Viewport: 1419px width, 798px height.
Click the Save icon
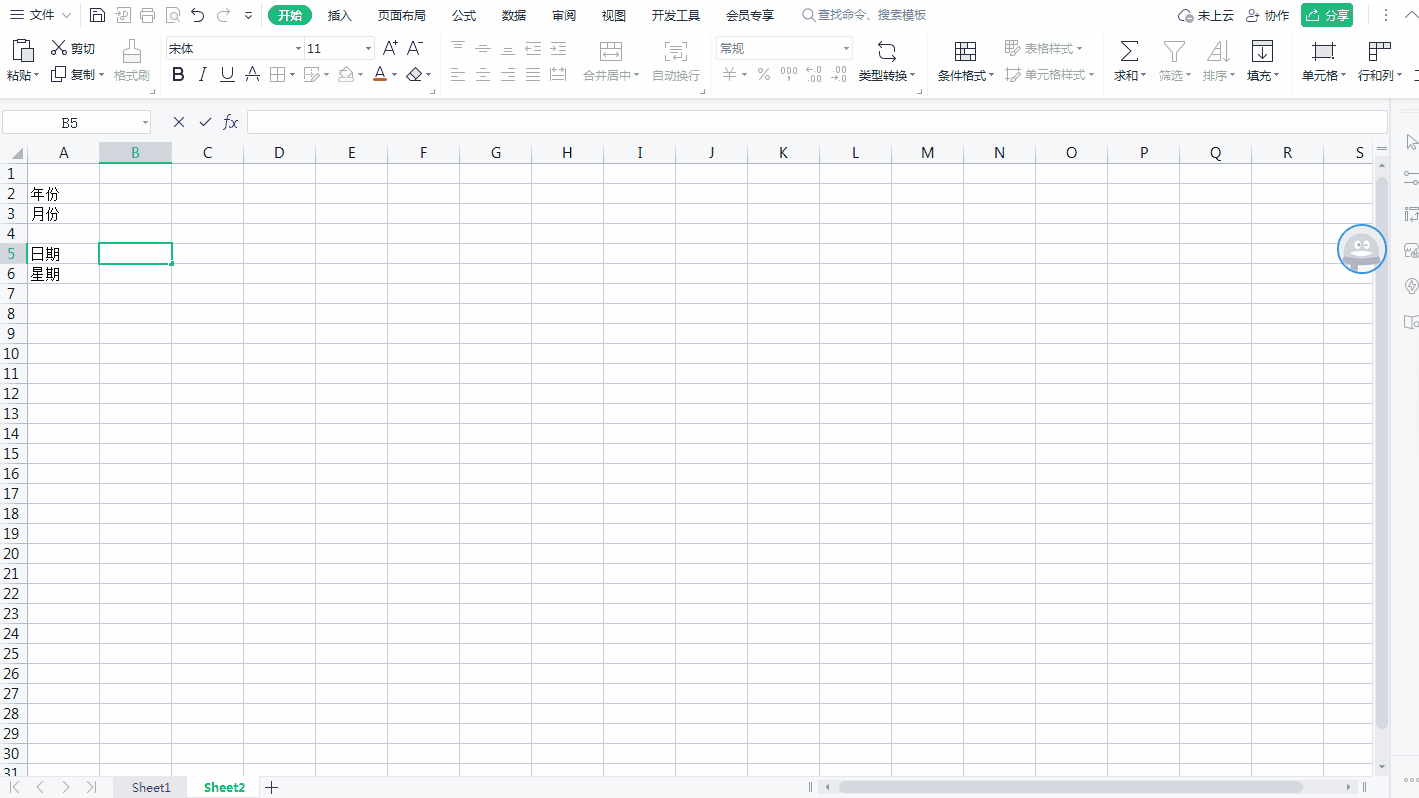[x=97, y=15]
